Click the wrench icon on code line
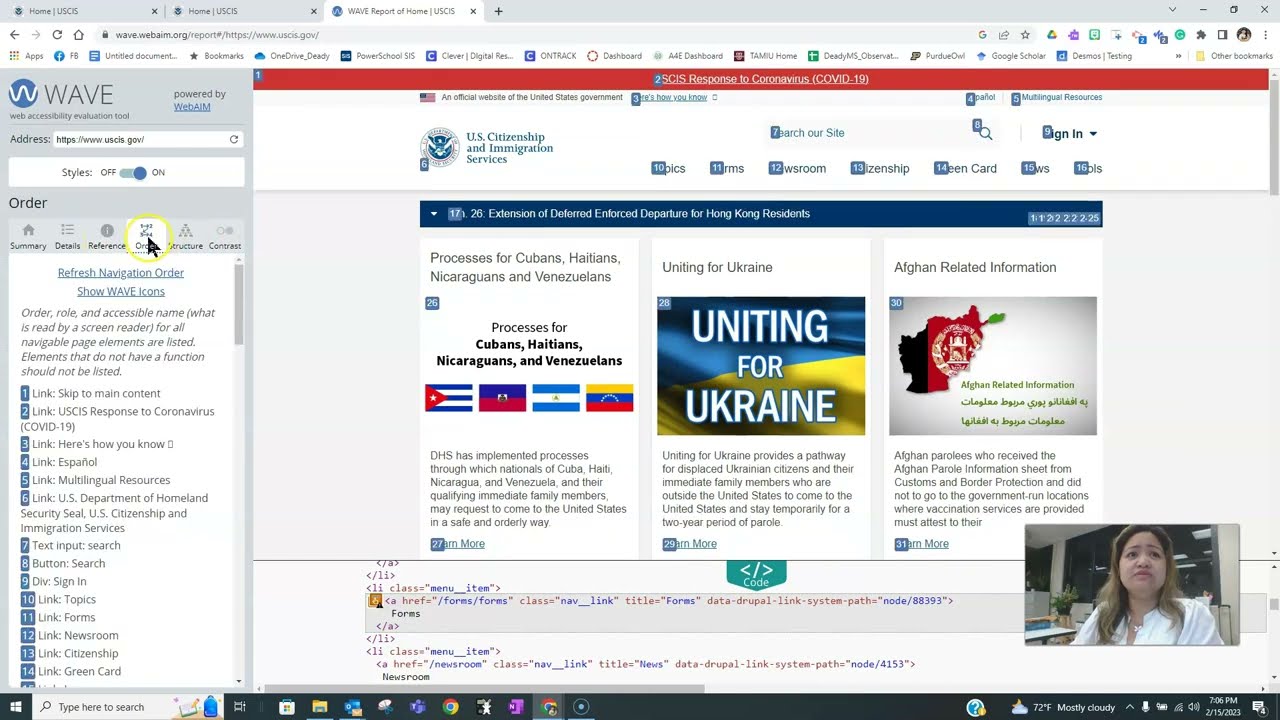Screen dimensions: 1280x720 click(375, 601)
